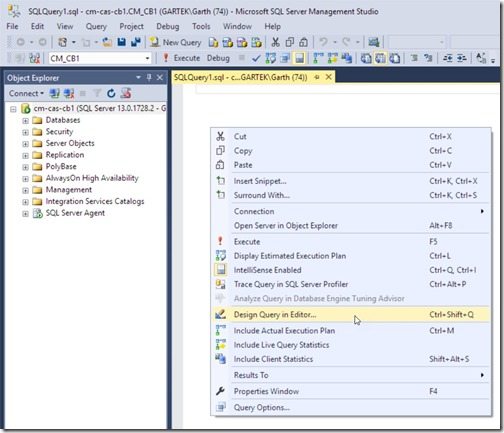This screenshot has height=433, width=504.
Task: Open the Connect dropdown in Object Explorer
Action: [x=26, y=94]
